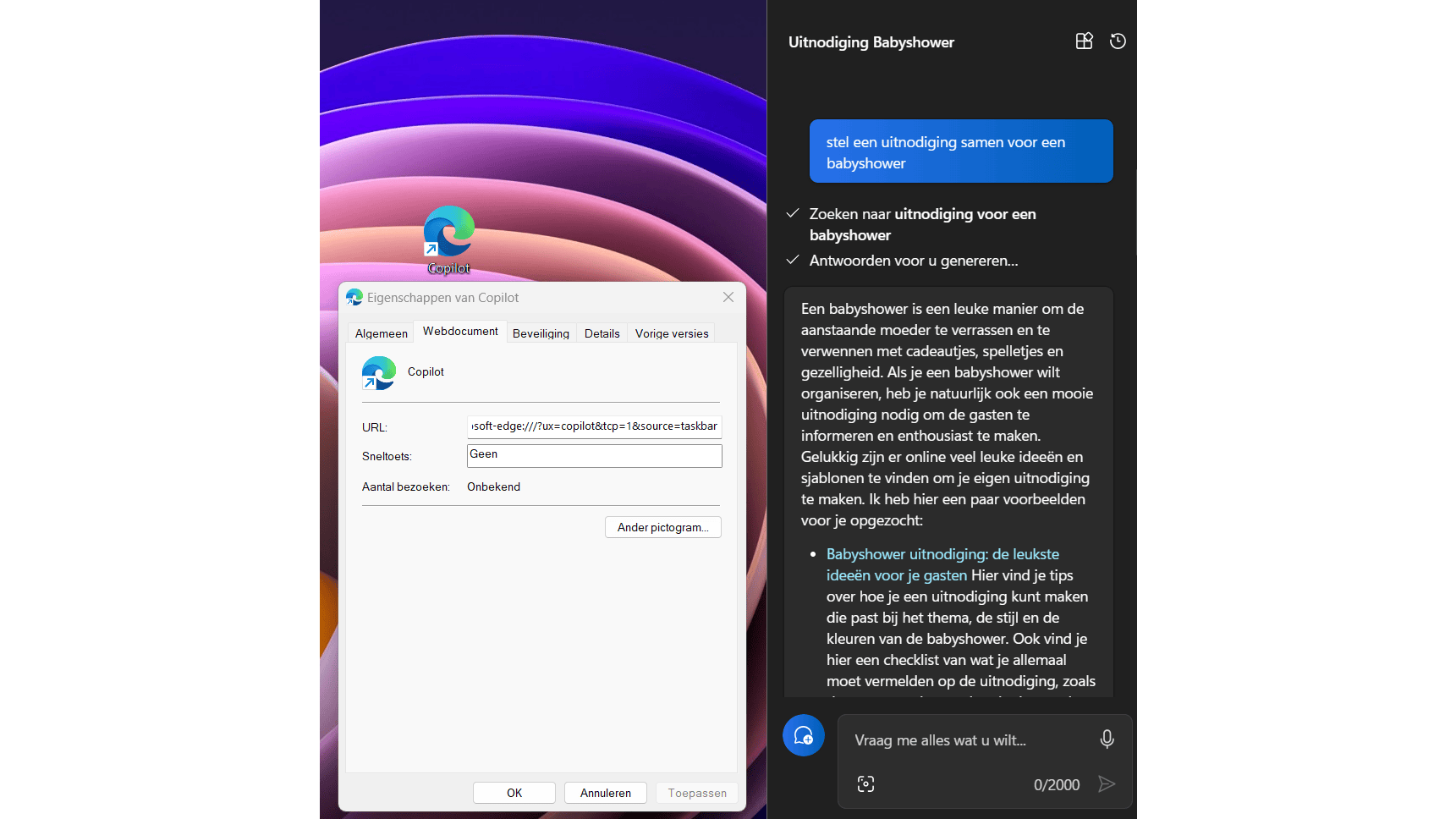Click the blue user message about babyshower
The image size is (1456, 819).
coord(961,151)
